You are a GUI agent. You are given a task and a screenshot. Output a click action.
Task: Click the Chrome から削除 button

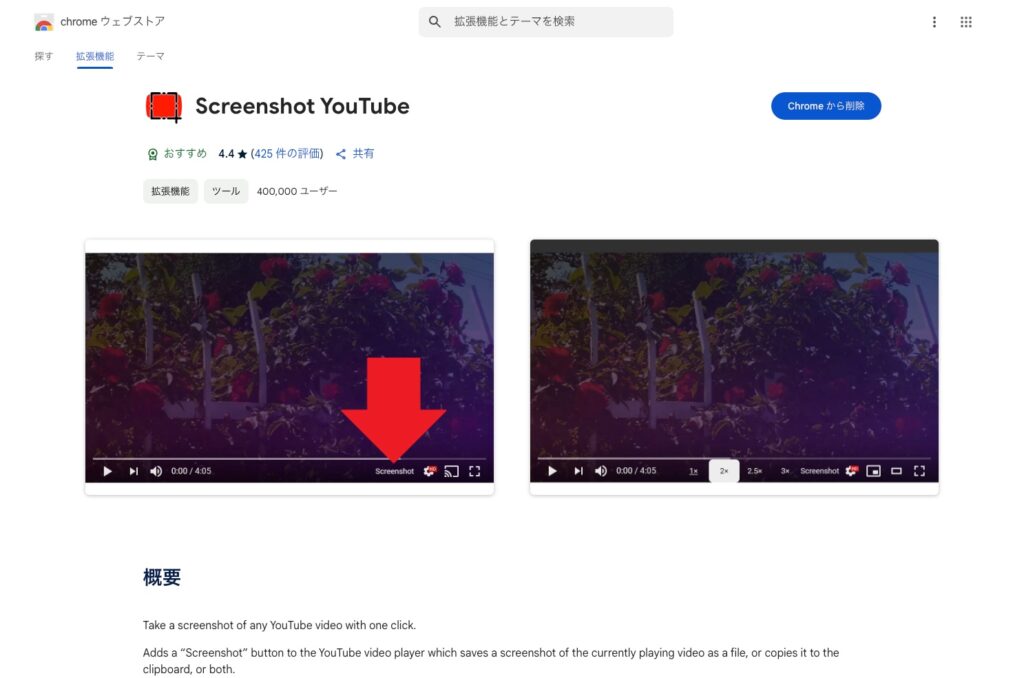[825, 106]
